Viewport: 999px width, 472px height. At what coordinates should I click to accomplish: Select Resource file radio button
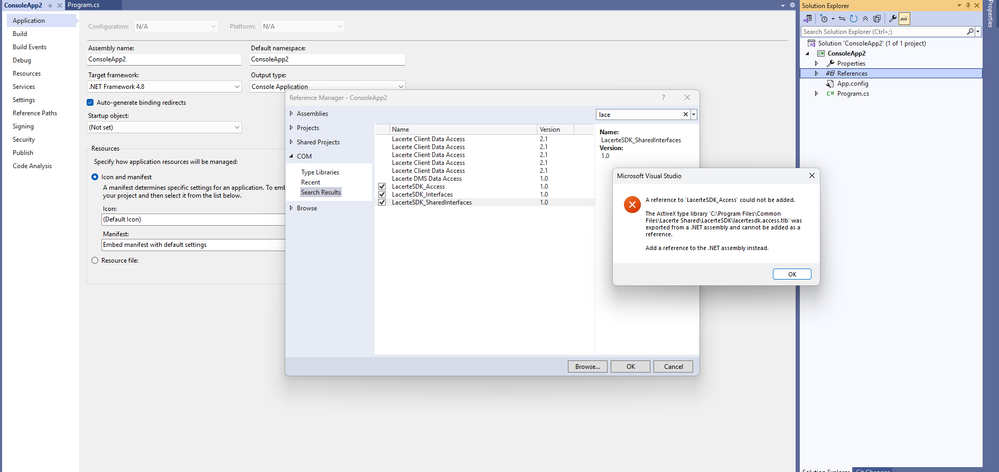95,261
